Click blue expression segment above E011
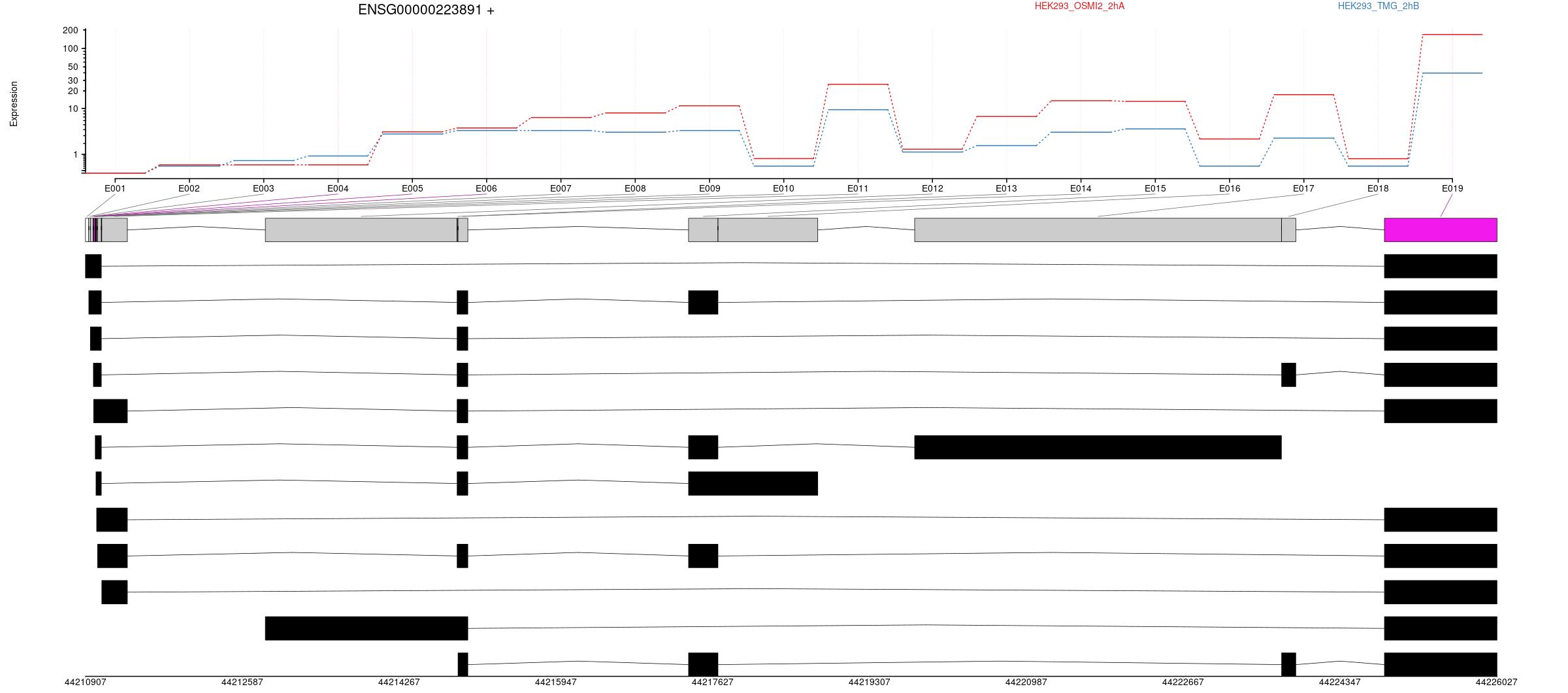1568x693 pixels. 858,110
